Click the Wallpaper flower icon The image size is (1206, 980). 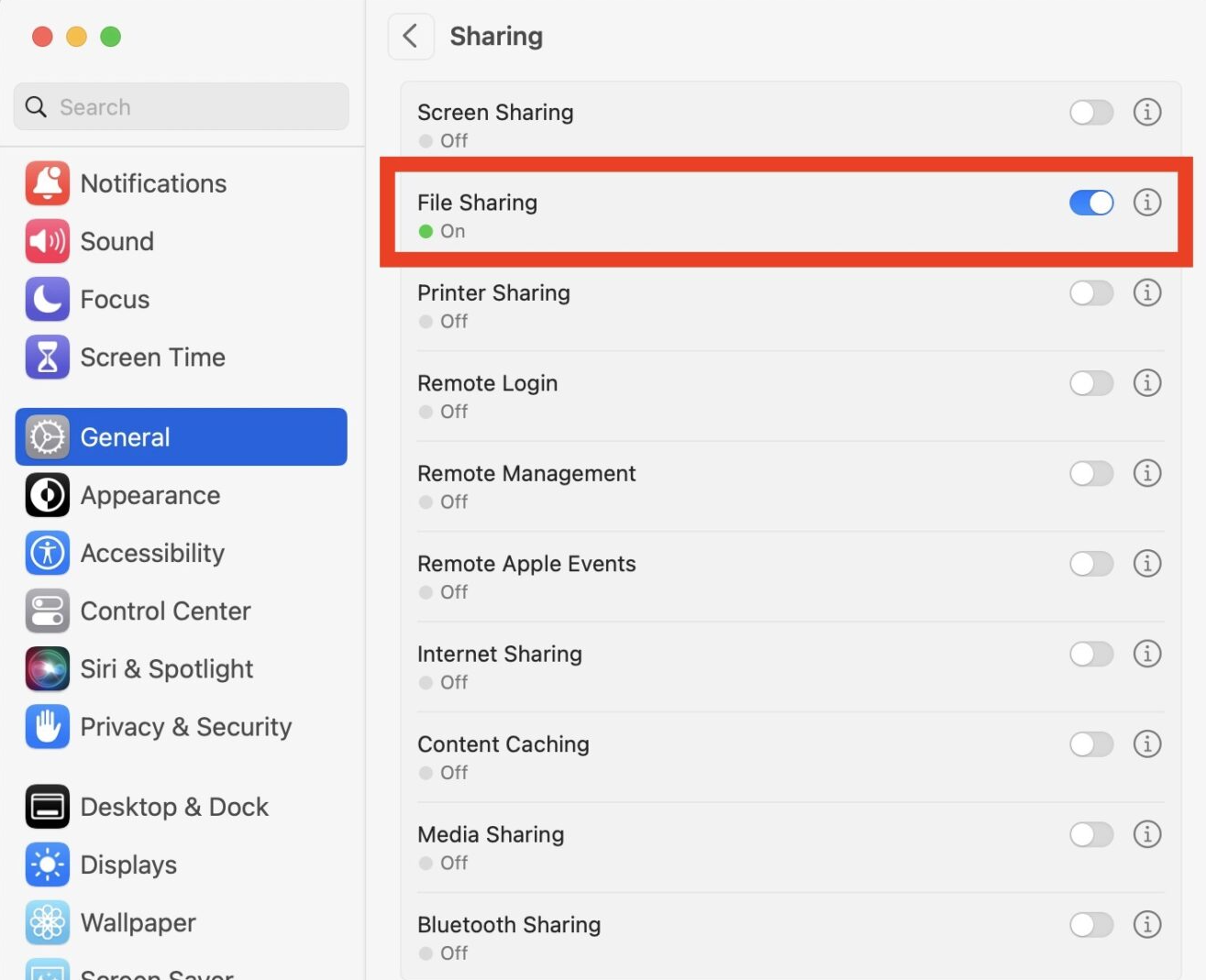pyautogui.click(x=47, y=922)
